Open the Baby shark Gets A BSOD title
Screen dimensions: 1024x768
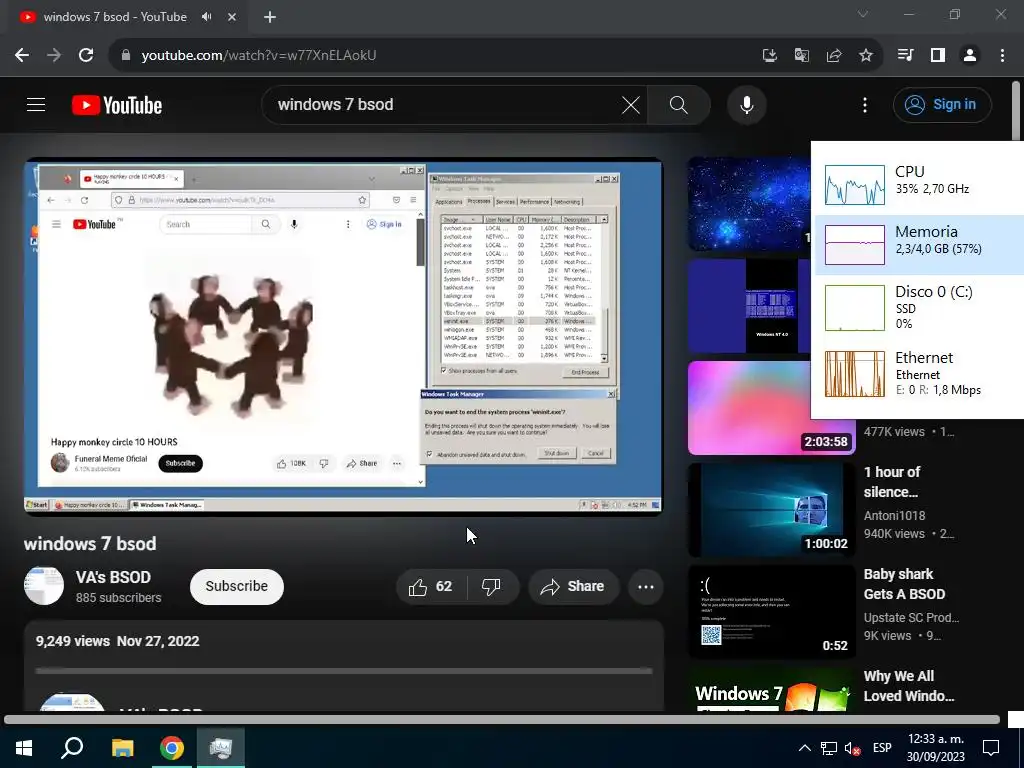click(904, 584)
